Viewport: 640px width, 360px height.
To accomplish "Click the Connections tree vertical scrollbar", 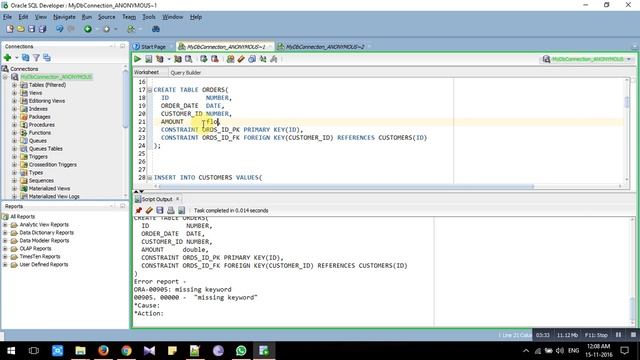I will (125, 98).
